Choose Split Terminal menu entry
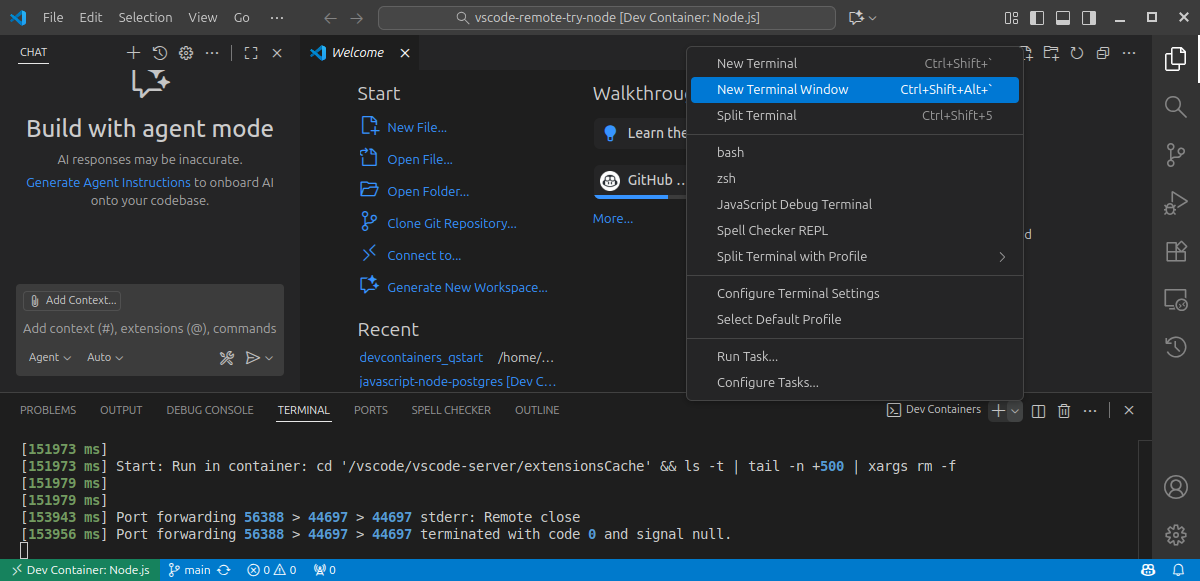The height and width of the screenshot is (581, 1200). [855, 116]
